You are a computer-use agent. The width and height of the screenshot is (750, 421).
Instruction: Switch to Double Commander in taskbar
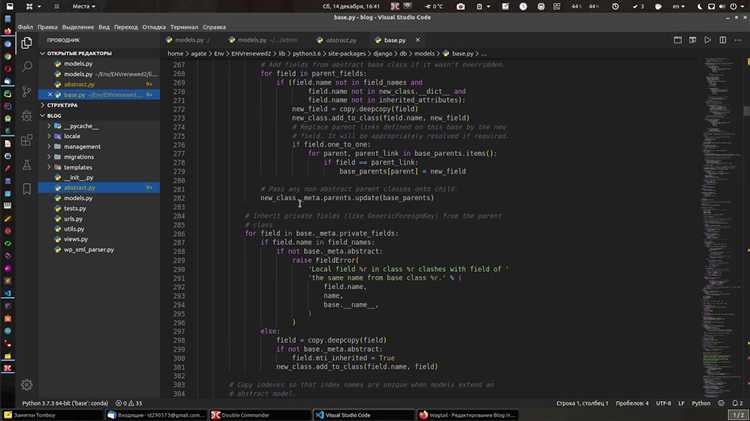tap(261, 415)
